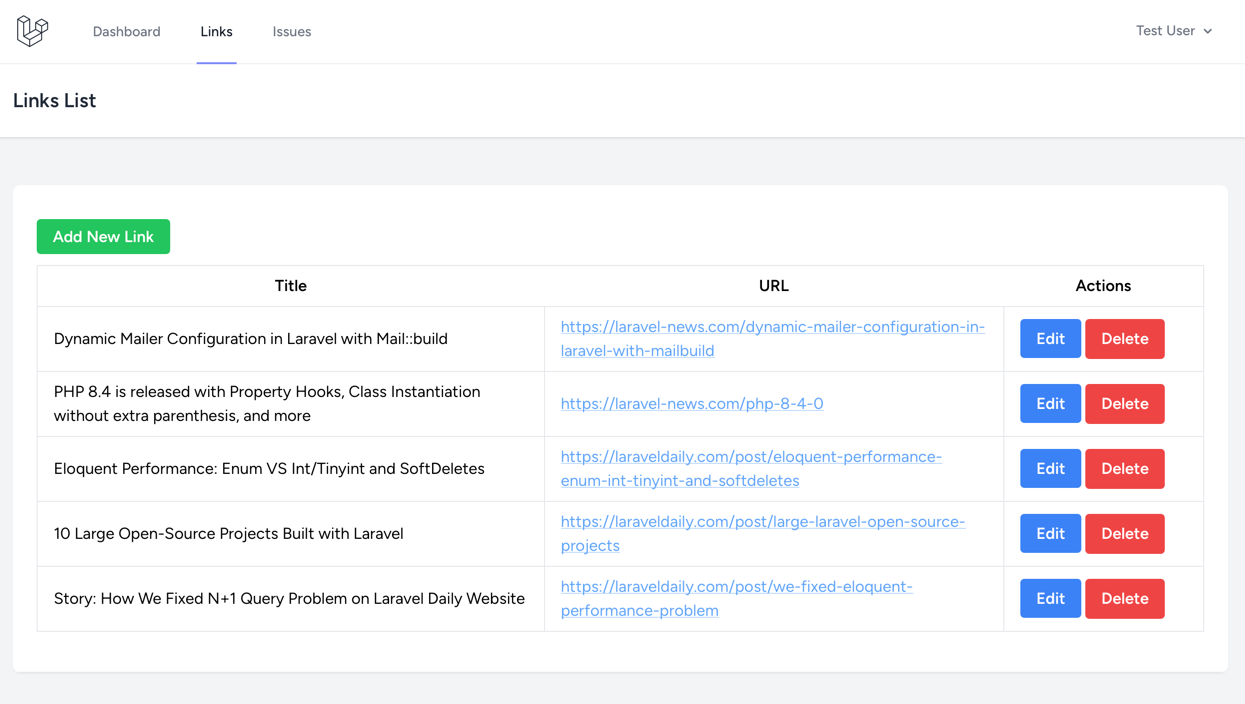Delete the Eloquent Performance row
Screen dimensions: 1245x704
1125,469
